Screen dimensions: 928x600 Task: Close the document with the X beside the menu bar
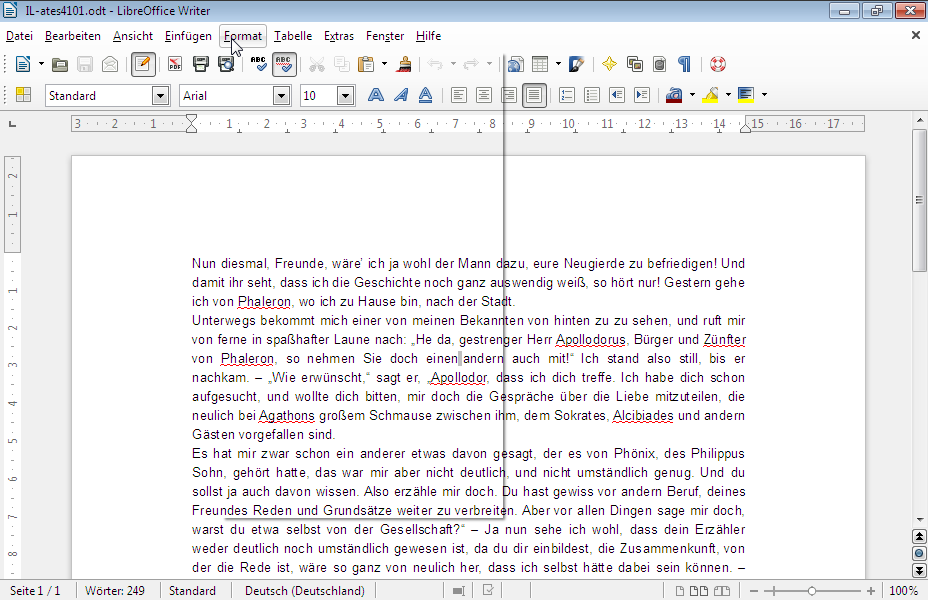click(x=916, y=36)
